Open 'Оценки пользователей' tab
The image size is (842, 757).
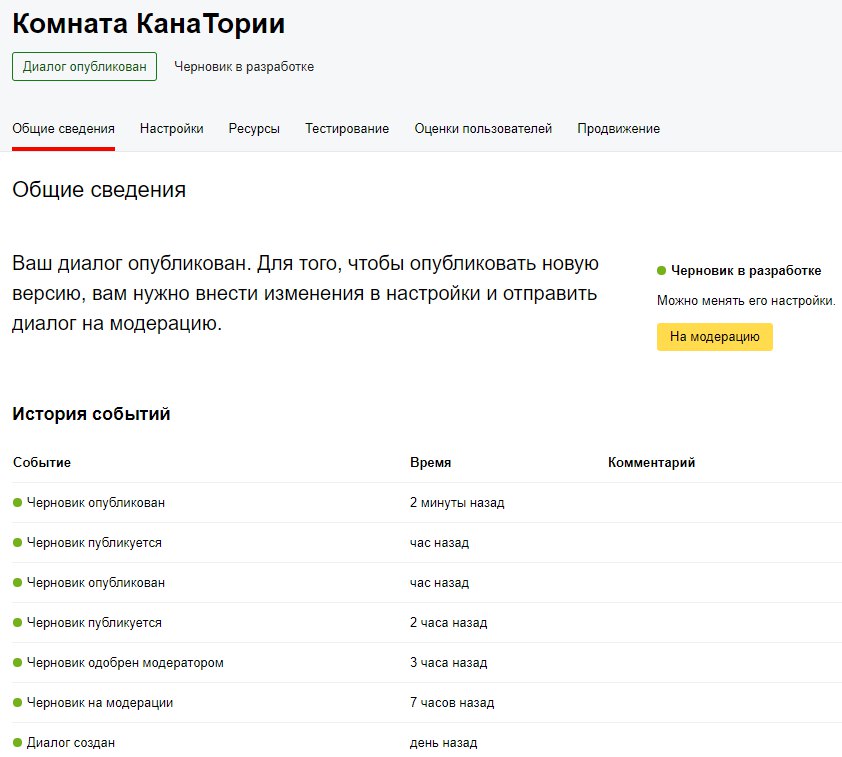coord(483,129)
